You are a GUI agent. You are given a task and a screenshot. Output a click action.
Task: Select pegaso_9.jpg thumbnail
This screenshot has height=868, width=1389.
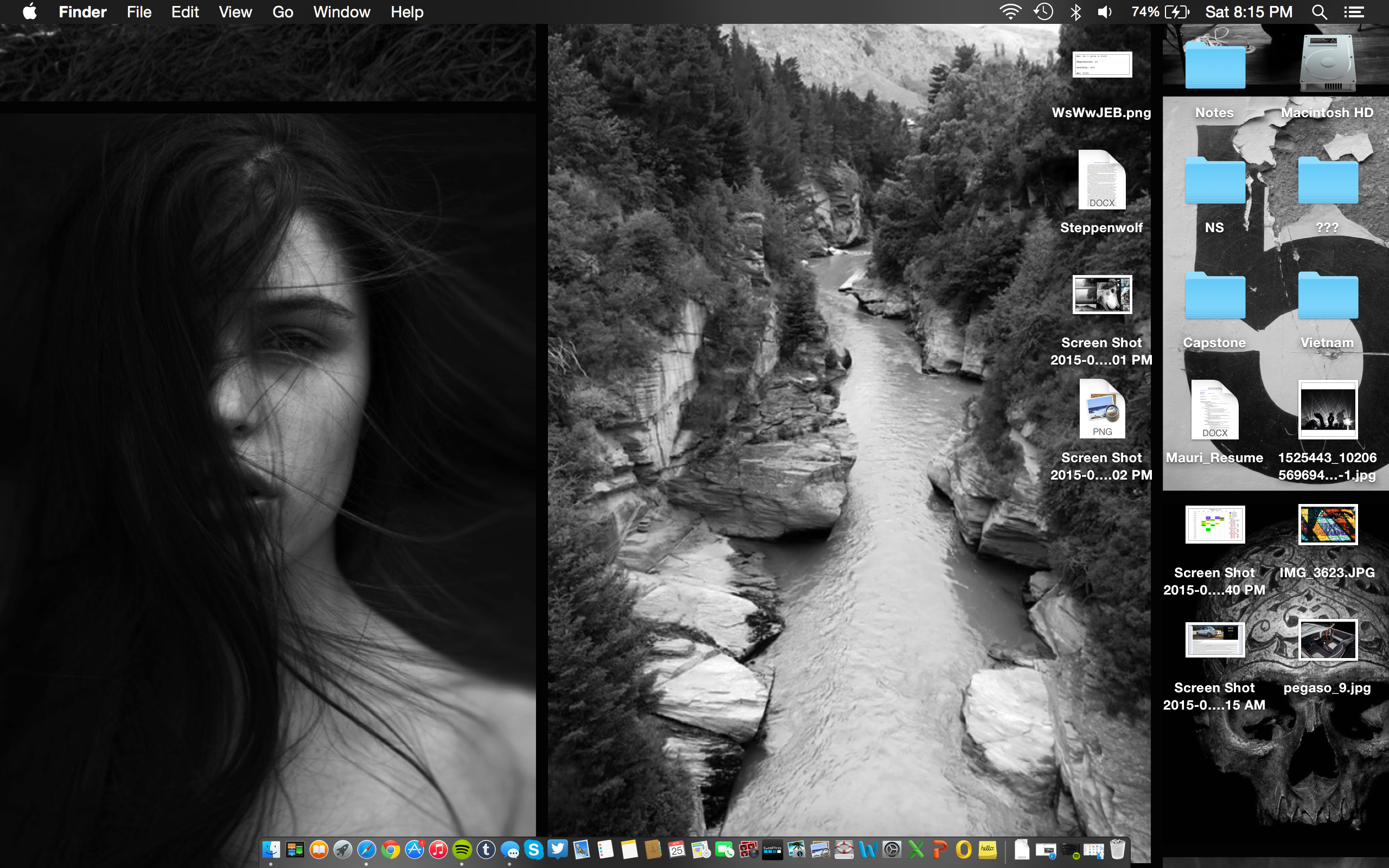(1327, 640)
